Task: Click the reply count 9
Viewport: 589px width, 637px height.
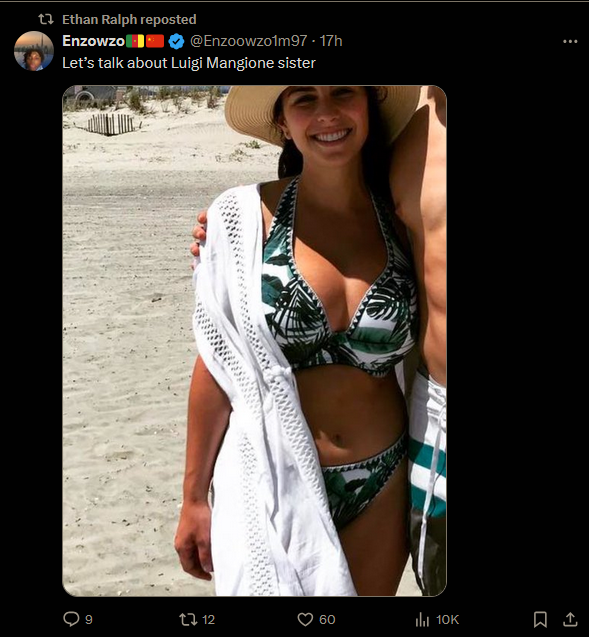Action: pyautogui.click(x=89, y=620)
